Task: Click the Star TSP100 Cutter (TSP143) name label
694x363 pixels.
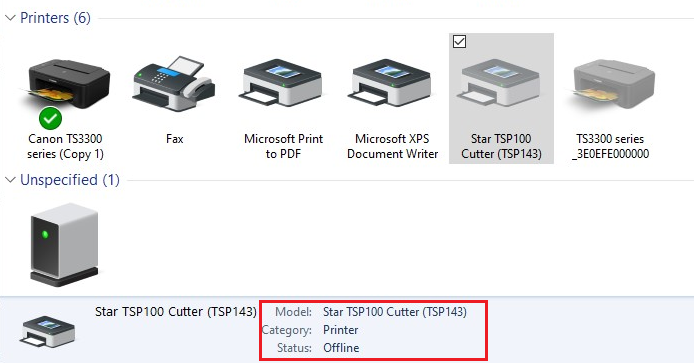Action: click(x=501, y=147)
